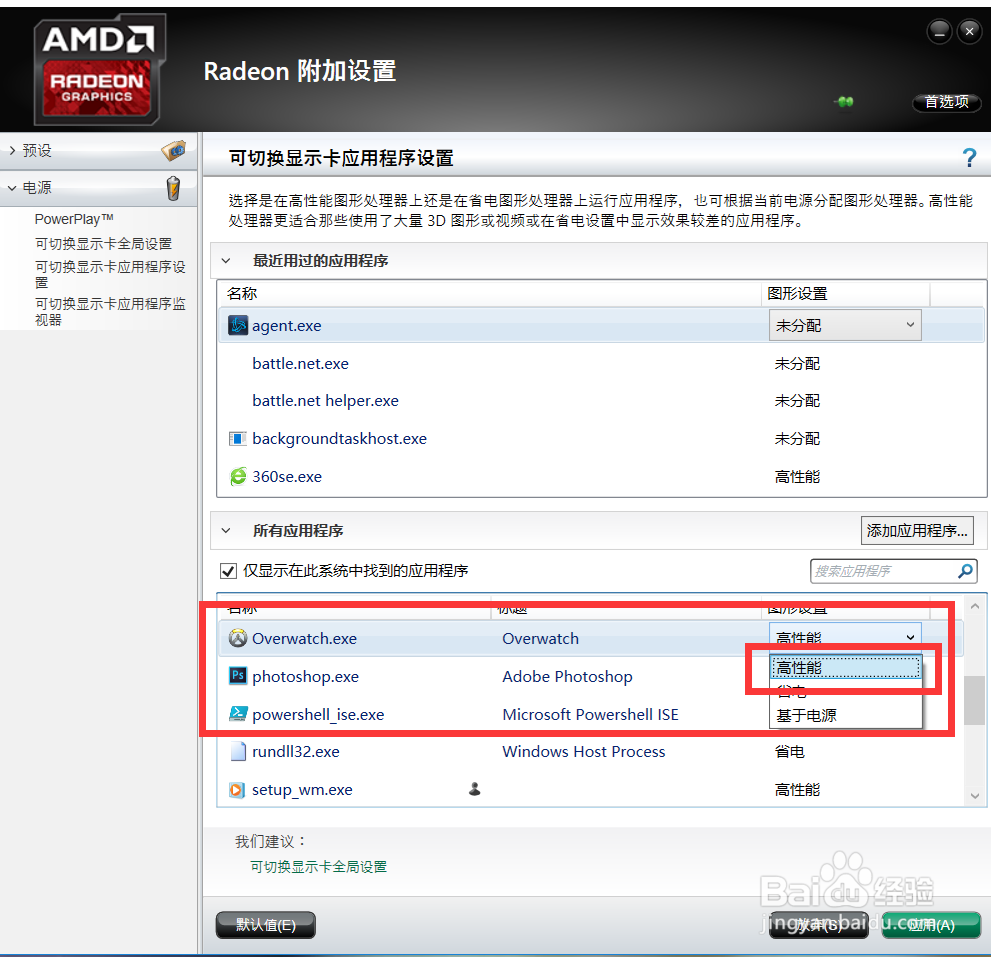Open the agent.exe 未分配 graphics dropdown
Screen dimensions: 991x957
coord(844,325)
